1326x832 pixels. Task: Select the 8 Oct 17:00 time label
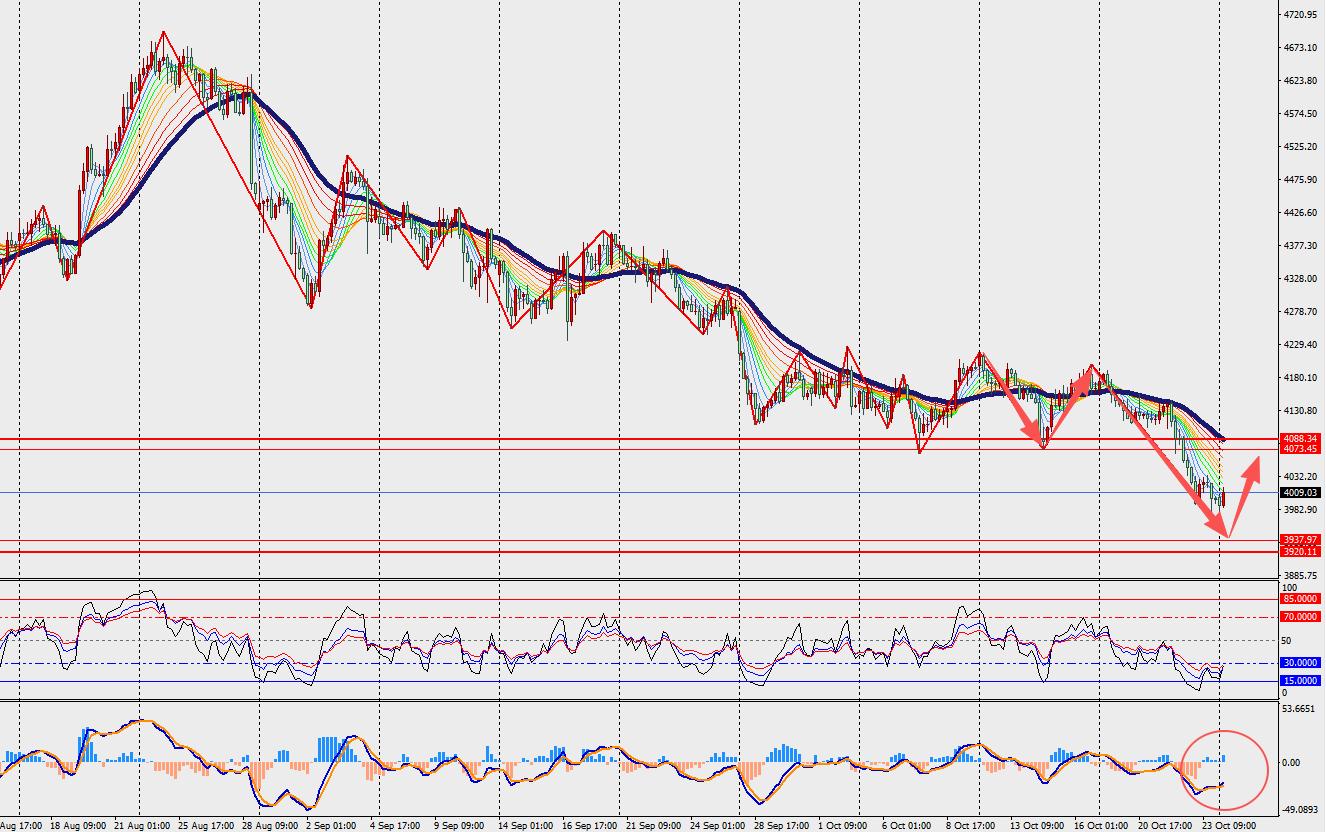point(969,826)
